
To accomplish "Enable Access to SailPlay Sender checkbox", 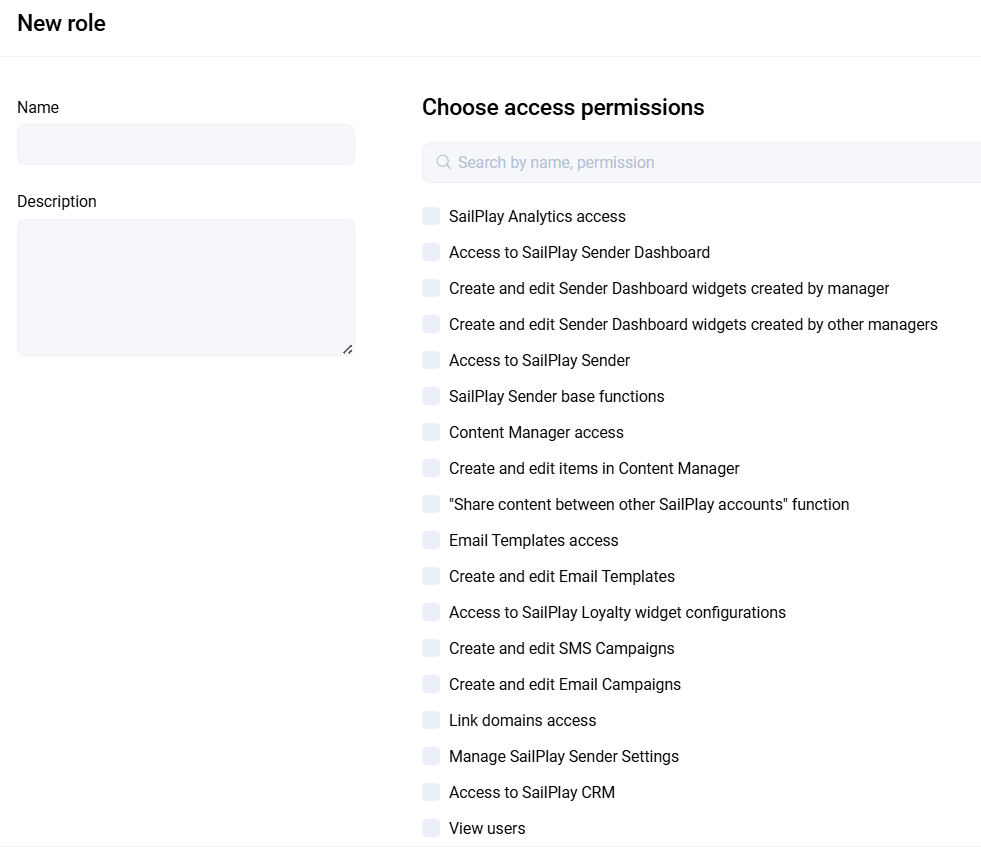I will (x=431, y=360).
